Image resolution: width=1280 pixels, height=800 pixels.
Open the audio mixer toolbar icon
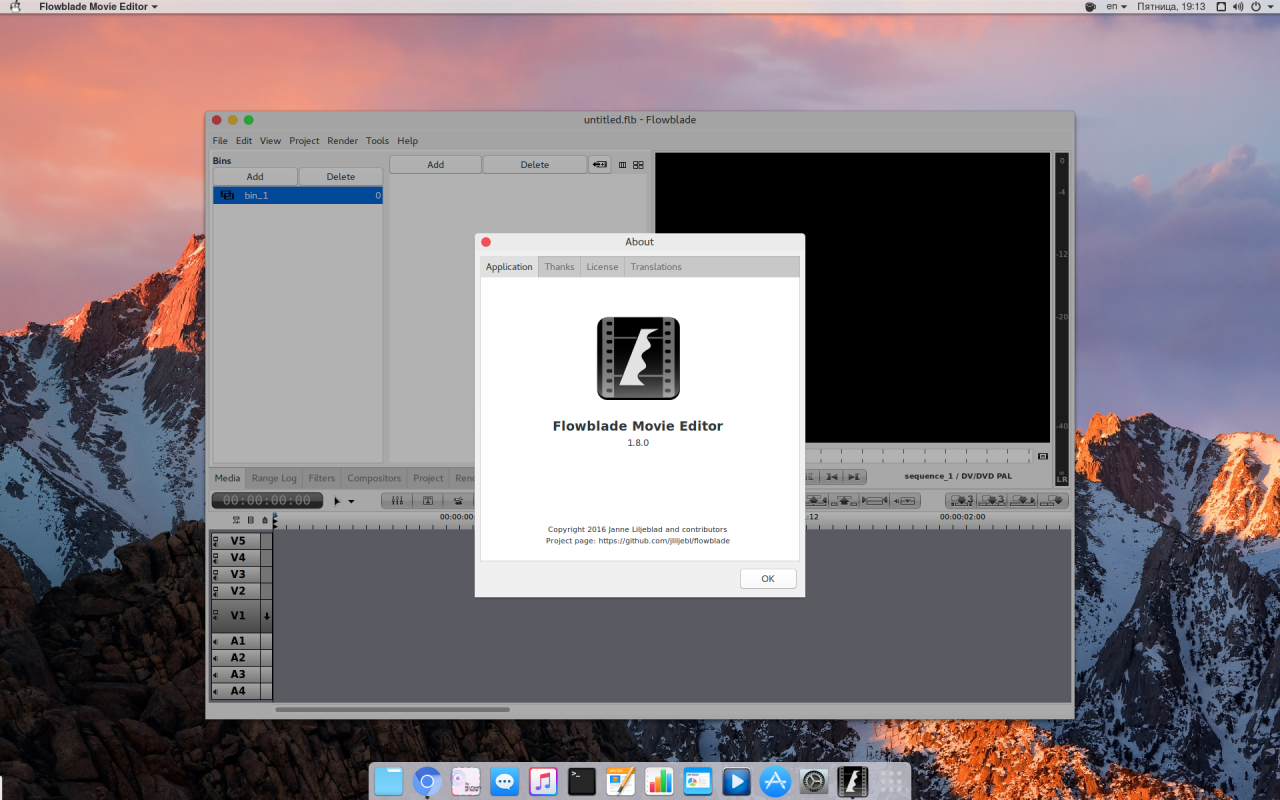pos(397,501)
